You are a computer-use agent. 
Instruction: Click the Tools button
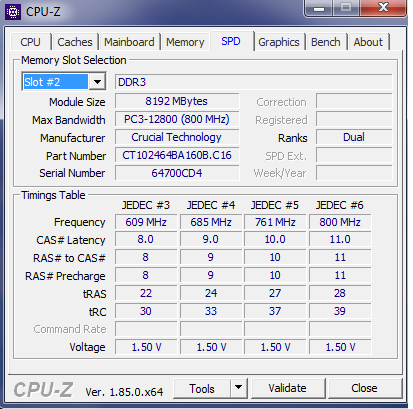click(202, 388)
